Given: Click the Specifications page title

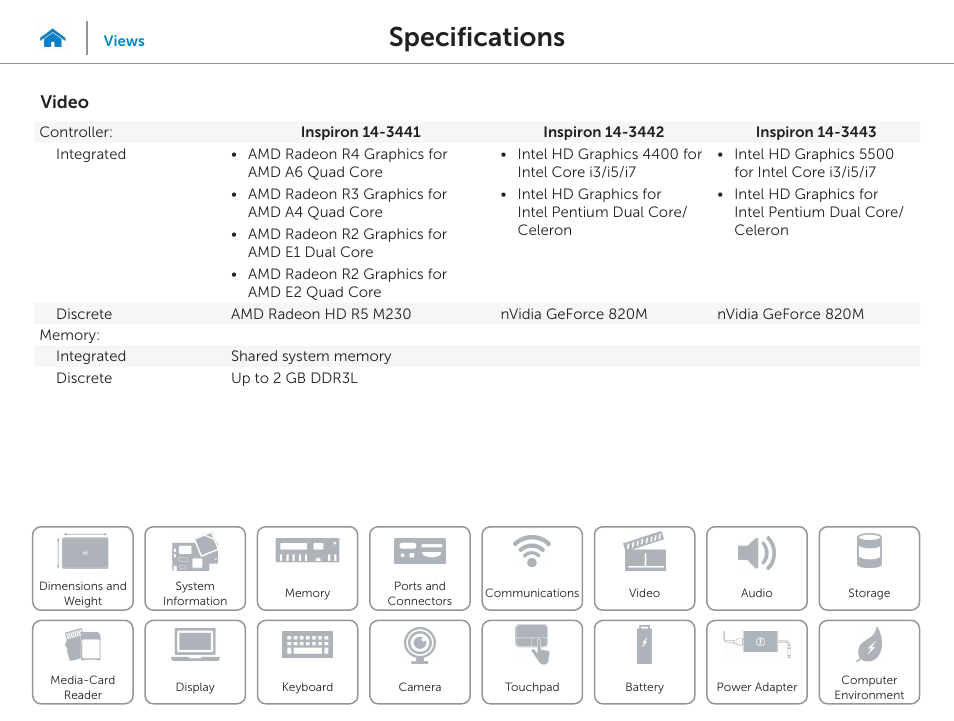Looking at the screenshot, I should [x=477, y=38].
